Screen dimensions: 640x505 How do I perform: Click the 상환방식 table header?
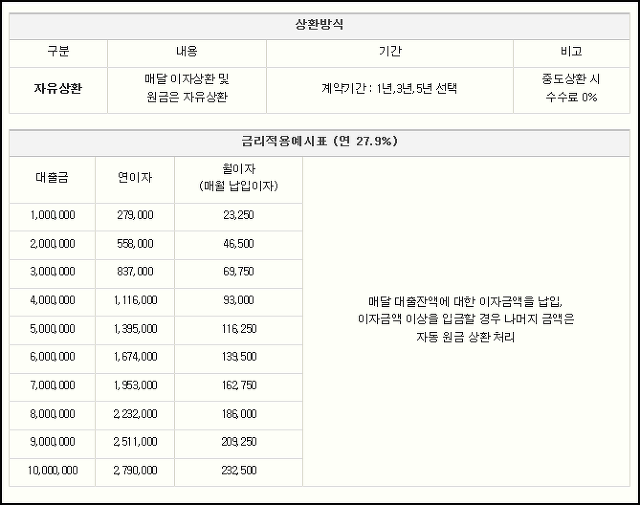tap(319, 26)
